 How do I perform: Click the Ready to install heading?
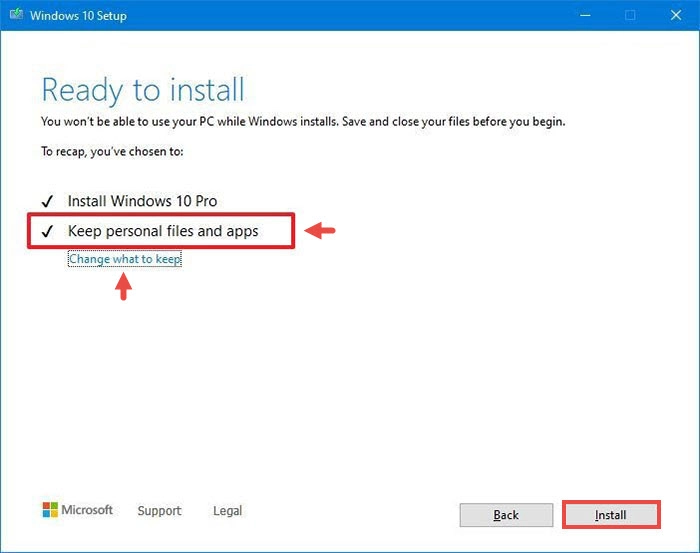143,90
